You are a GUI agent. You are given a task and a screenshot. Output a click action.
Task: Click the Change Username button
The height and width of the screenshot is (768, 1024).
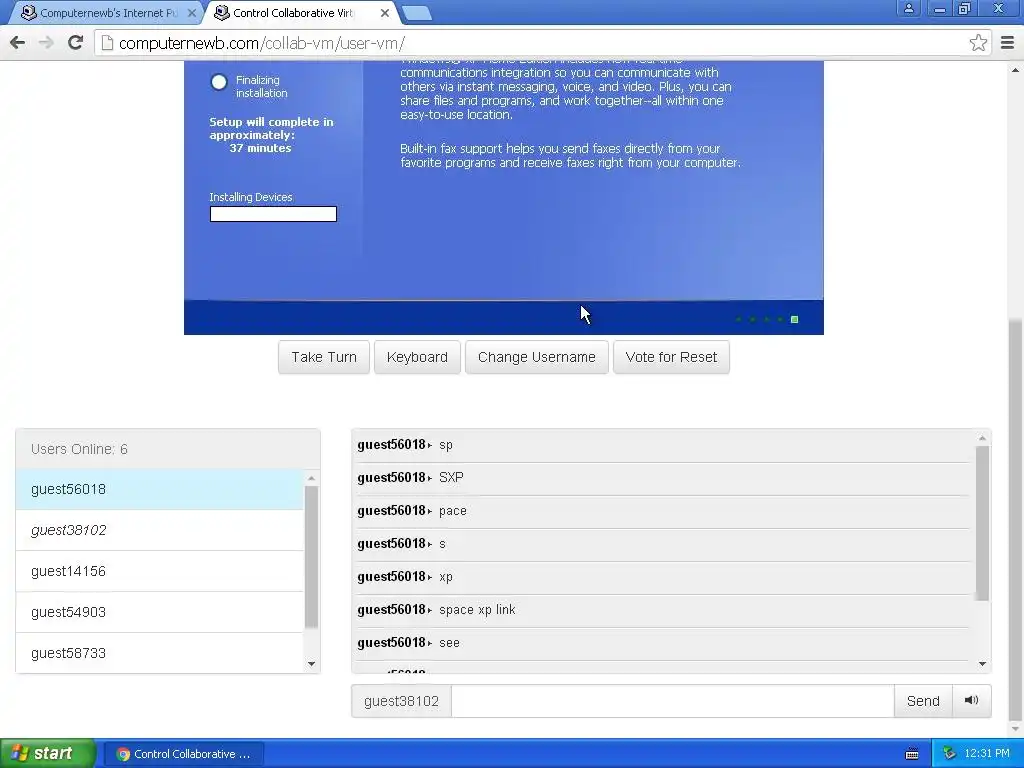pos(537,357)
